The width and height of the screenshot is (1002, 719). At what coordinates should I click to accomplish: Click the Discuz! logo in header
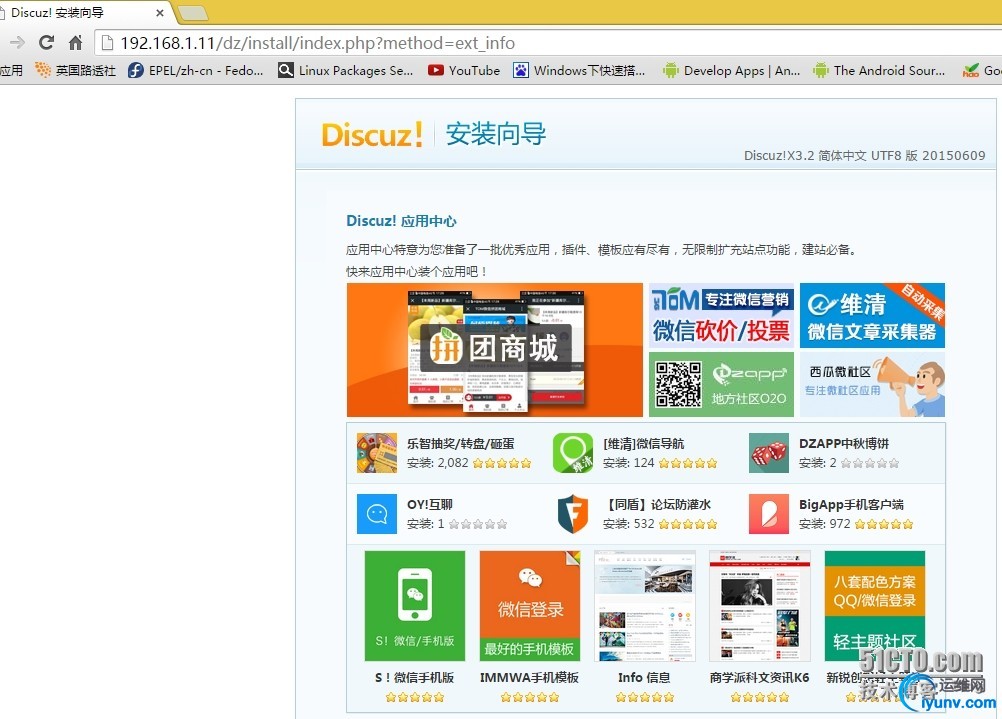[x=372, y=134]
